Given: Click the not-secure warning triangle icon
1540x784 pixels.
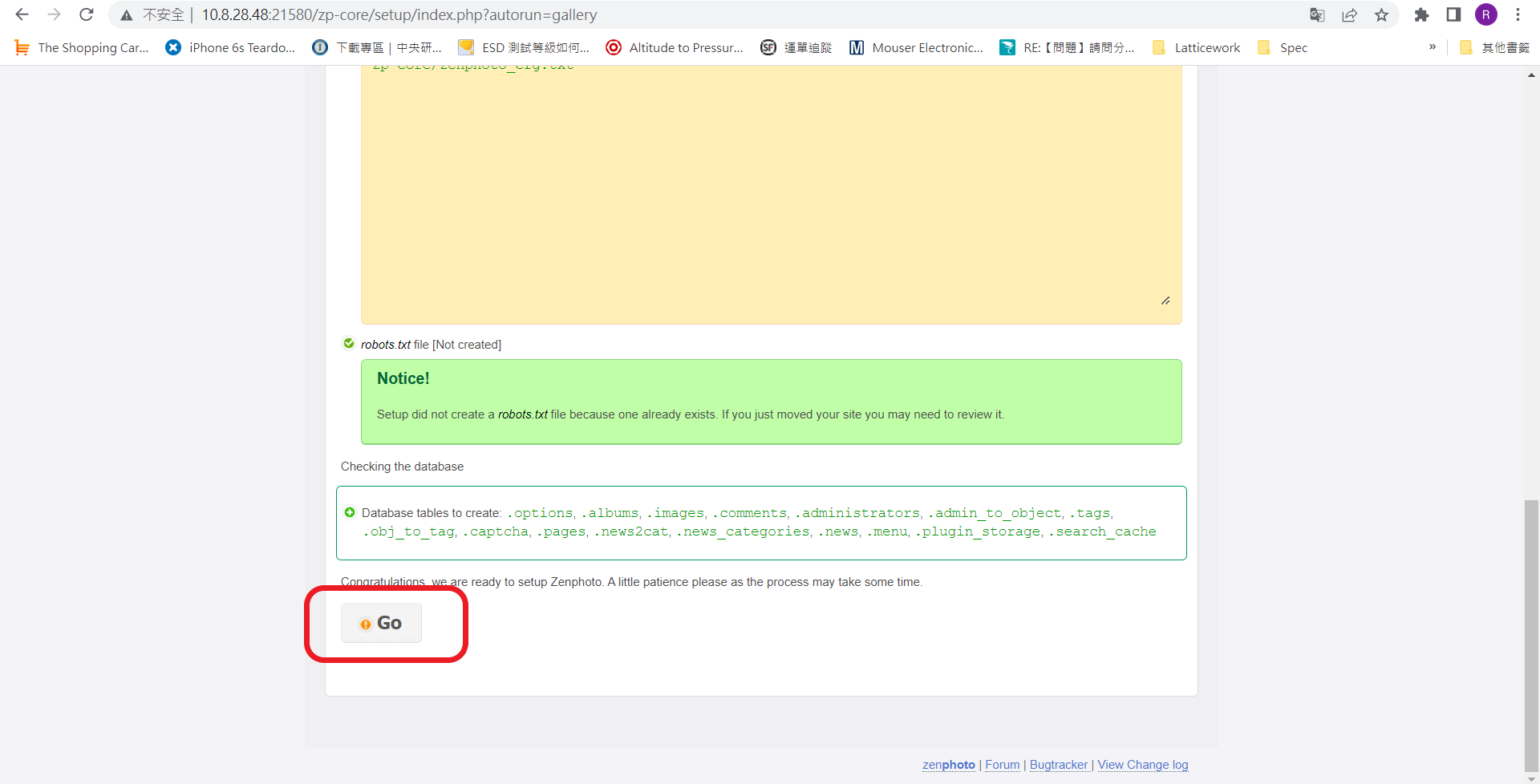Looking at the screenshot, I should tap(126, 15).
